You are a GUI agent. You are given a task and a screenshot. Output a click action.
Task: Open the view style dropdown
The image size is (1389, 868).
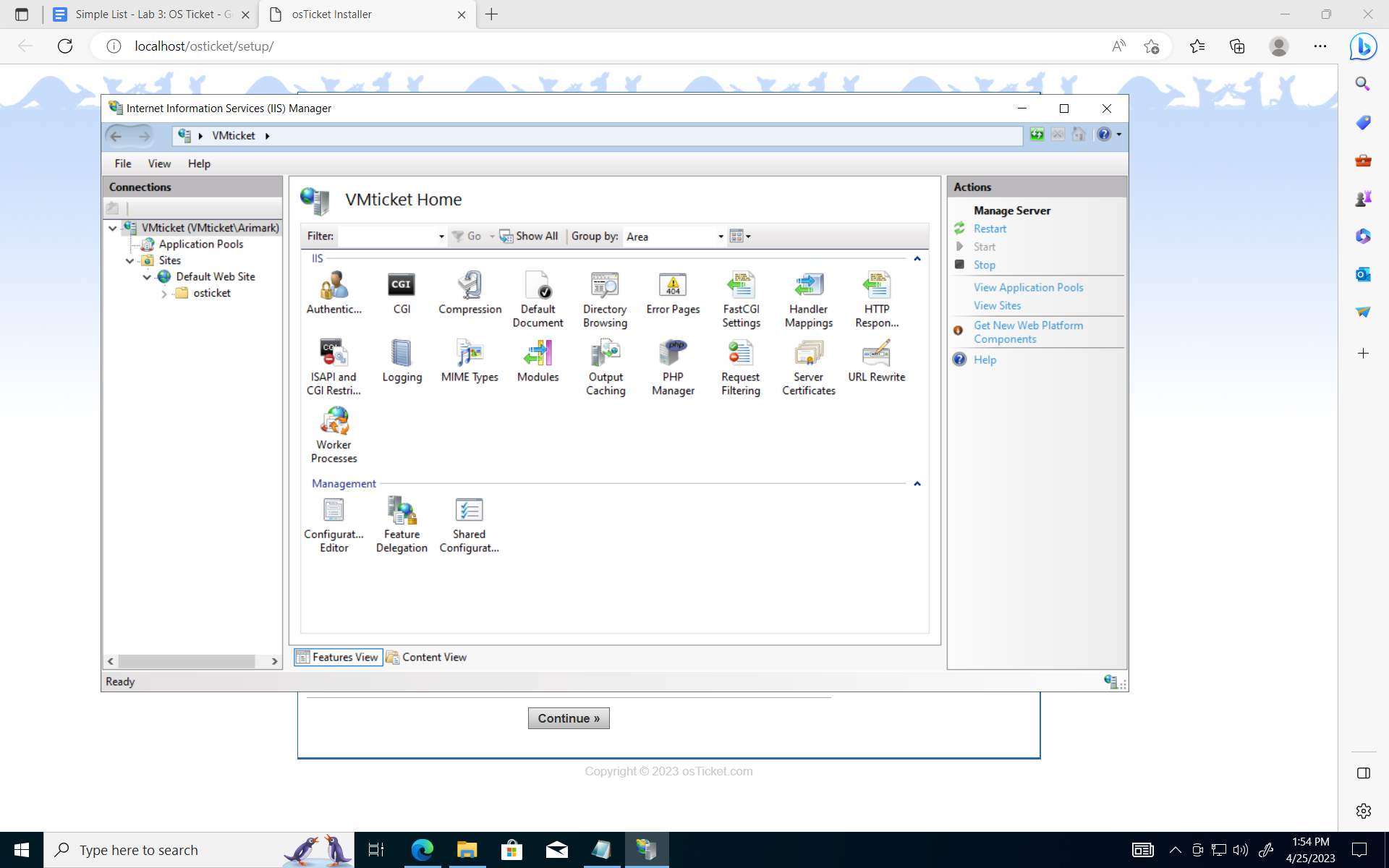click(x=740, y=237)
